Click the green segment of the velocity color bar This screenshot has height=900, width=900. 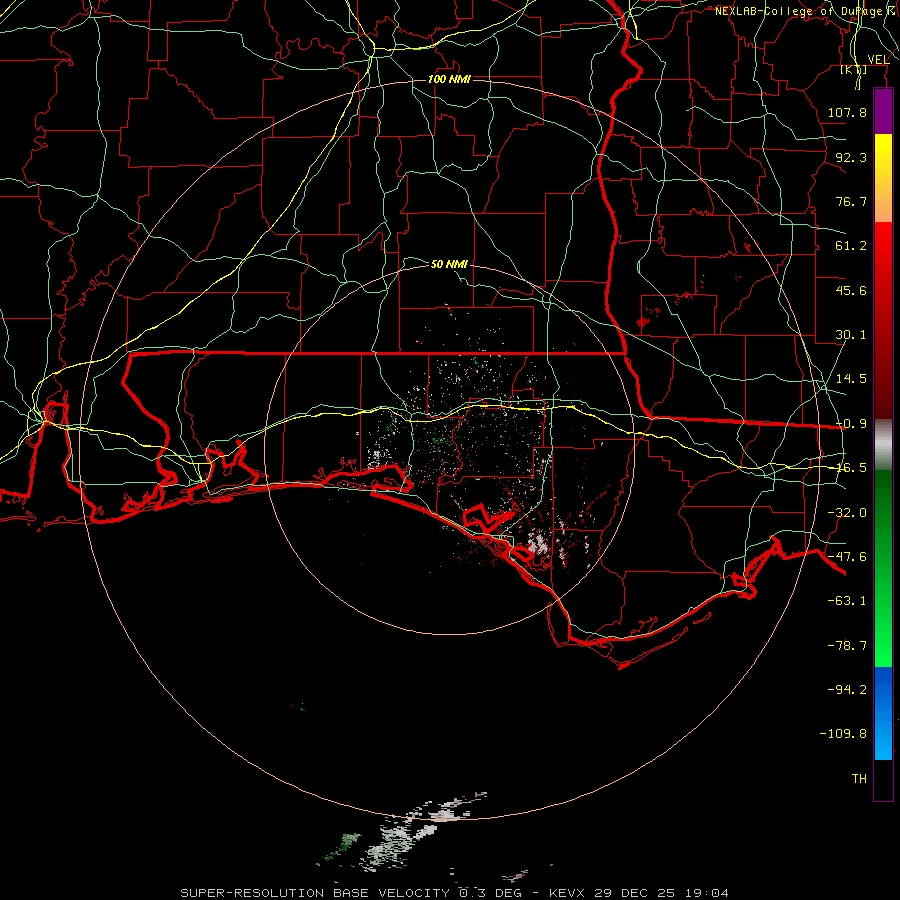(883, 568)
